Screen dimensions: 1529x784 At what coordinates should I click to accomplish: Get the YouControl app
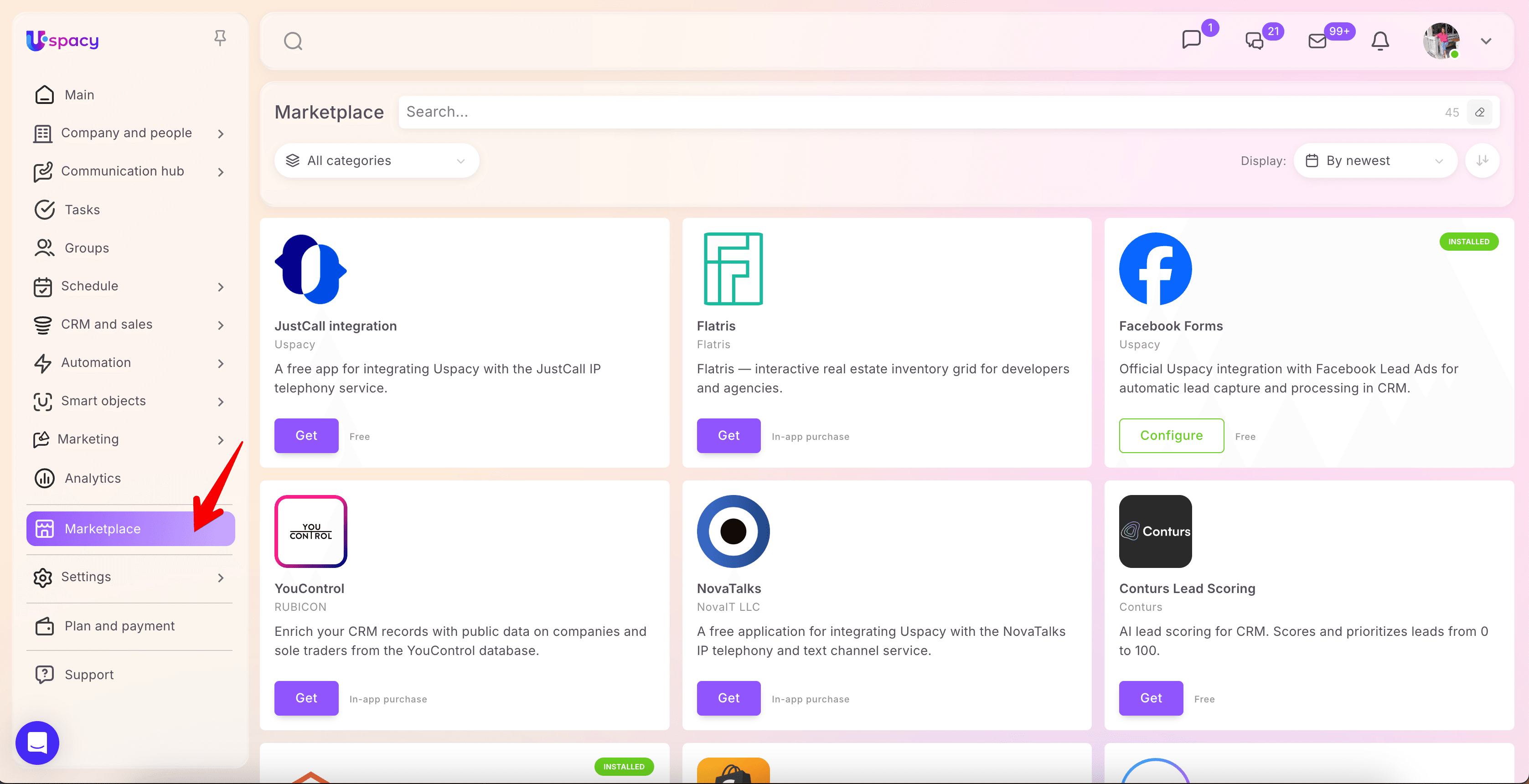pyautogui.click(x=306, y=698)
